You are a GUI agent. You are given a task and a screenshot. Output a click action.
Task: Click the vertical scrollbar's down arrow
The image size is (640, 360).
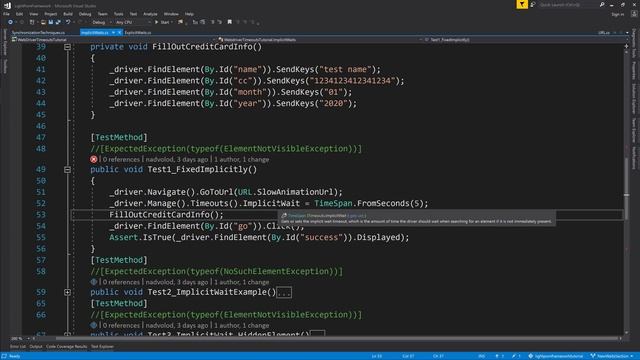[x=626, y=333]
